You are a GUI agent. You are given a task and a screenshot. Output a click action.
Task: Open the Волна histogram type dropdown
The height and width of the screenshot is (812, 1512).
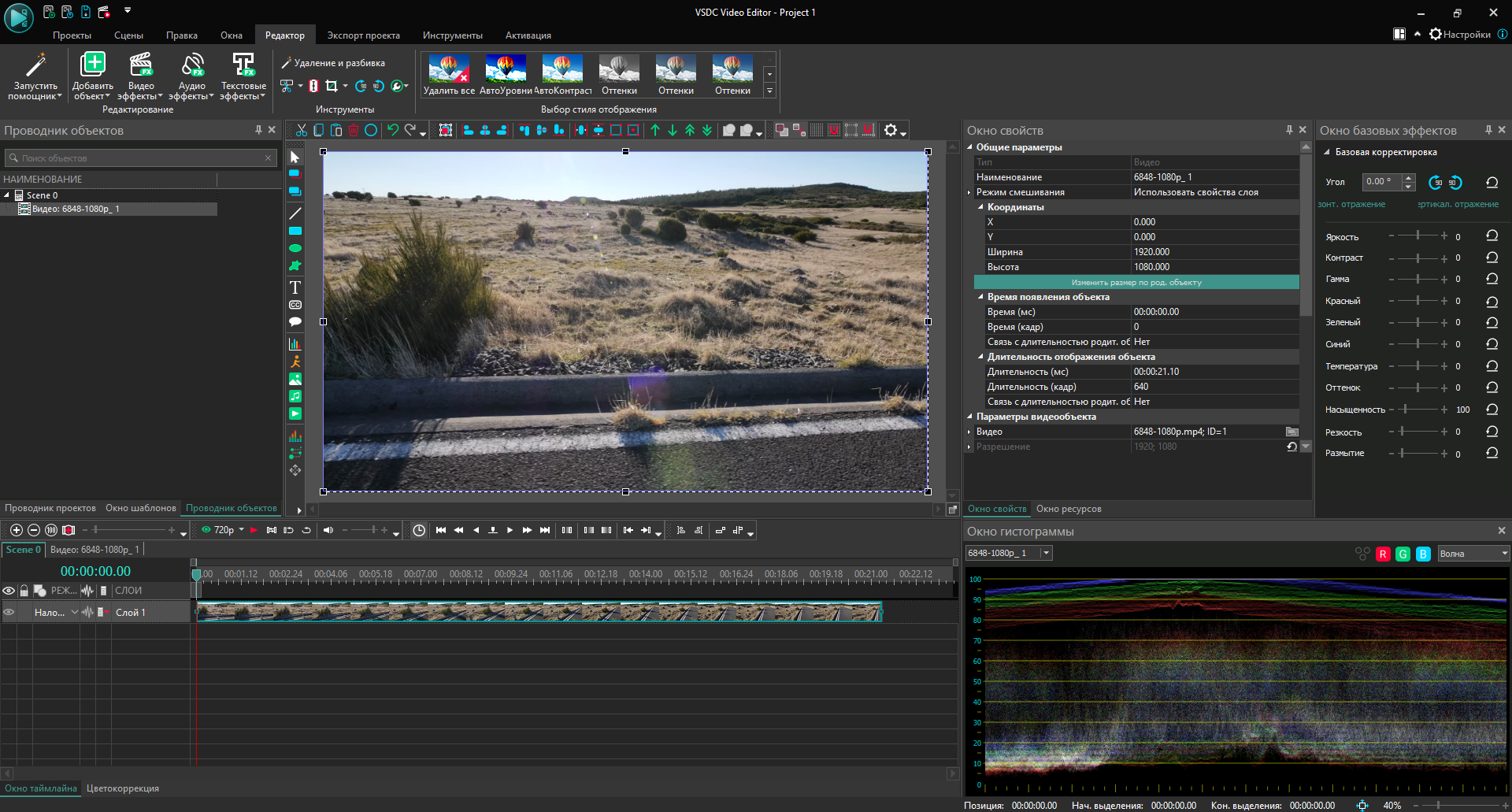click(1473, 554)
